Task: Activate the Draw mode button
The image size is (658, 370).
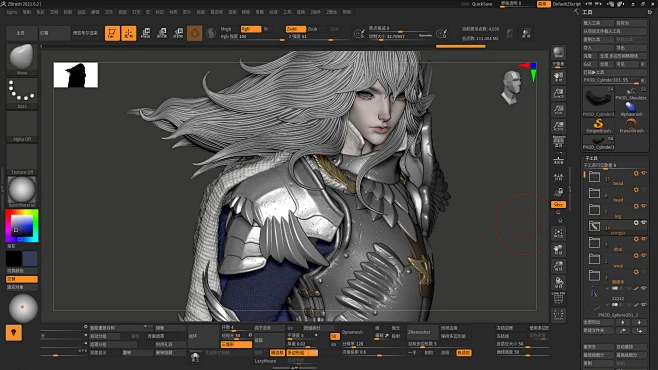Action: coord(129,33)
